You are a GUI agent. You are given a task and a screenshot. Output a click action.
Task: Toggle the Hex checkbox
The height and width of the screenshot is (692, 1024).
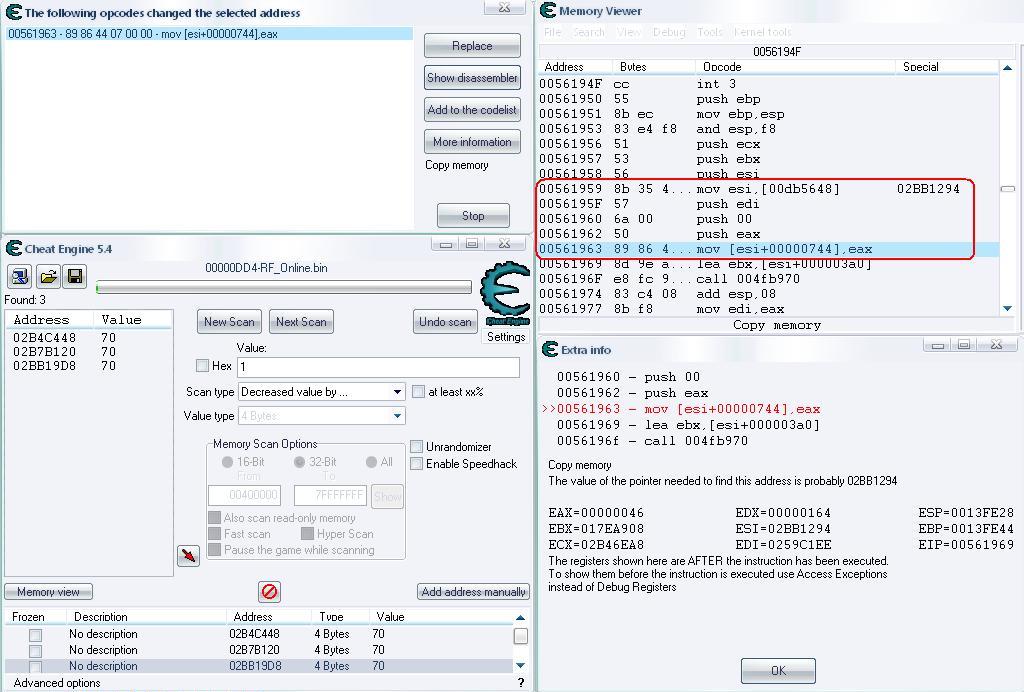click(x=202, y=366)
